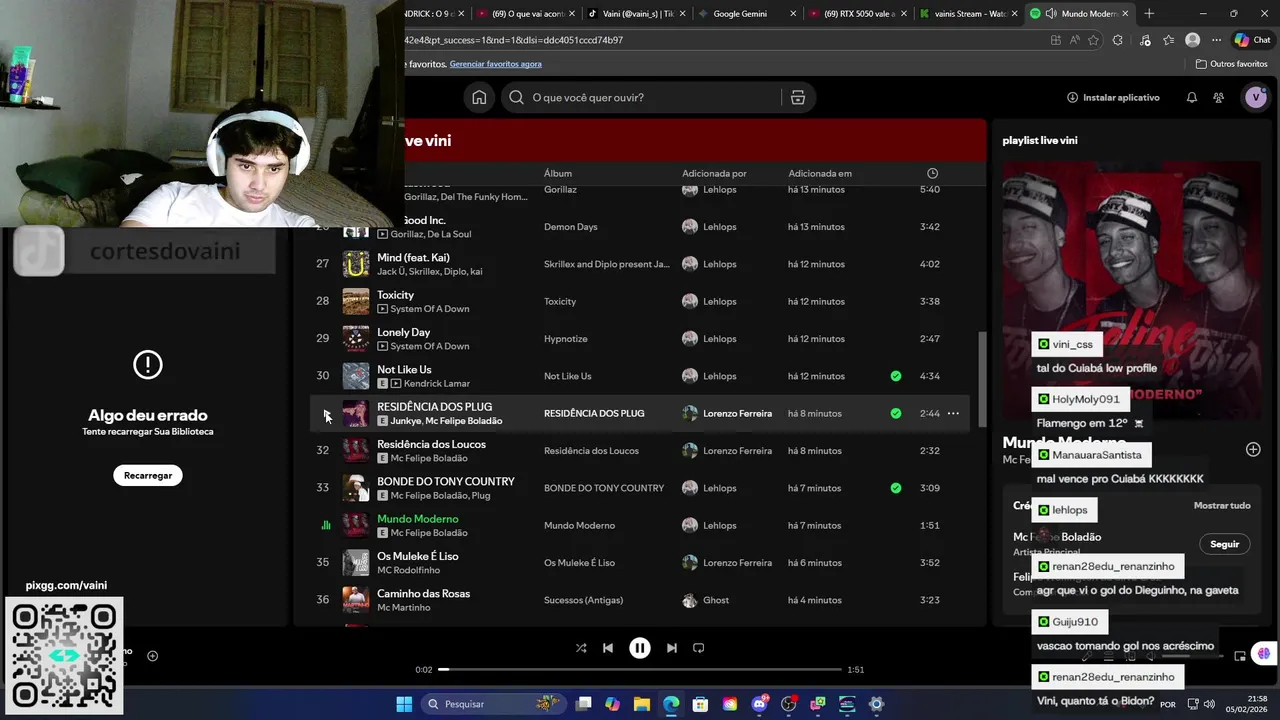Open browser profile icon
The image size is (1280, 720).
pos(1192,40)
